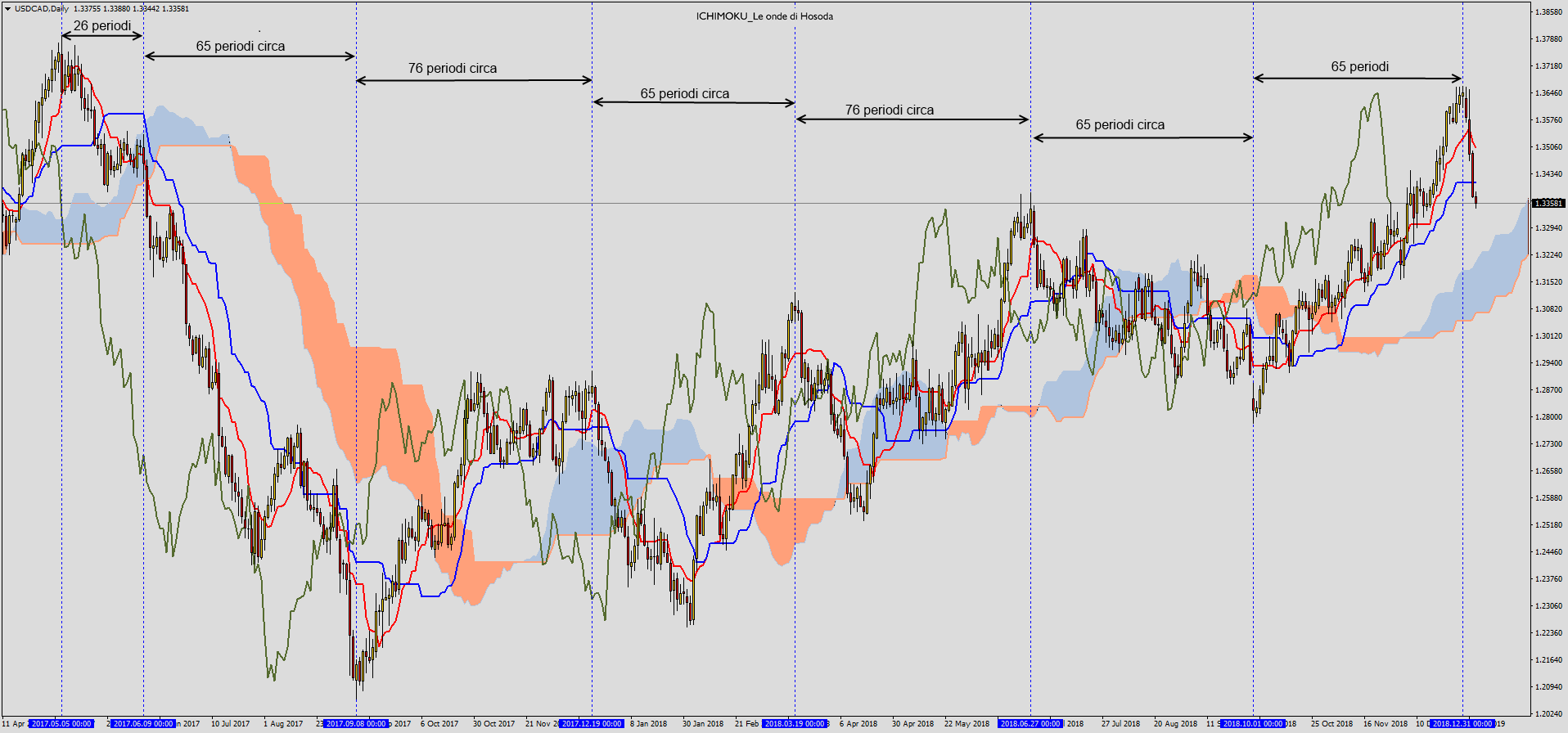1568x733 pixels.
Task: Click the 2018.10.01 date marker
Action: click(1253, 724)
